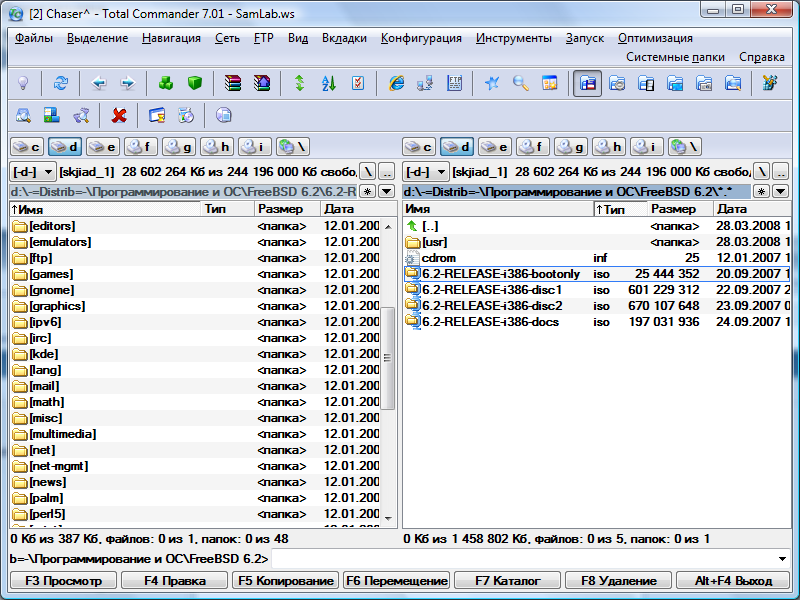
Task: Click left panel vertical scrollbar thumb
Action: coord(388,358)
